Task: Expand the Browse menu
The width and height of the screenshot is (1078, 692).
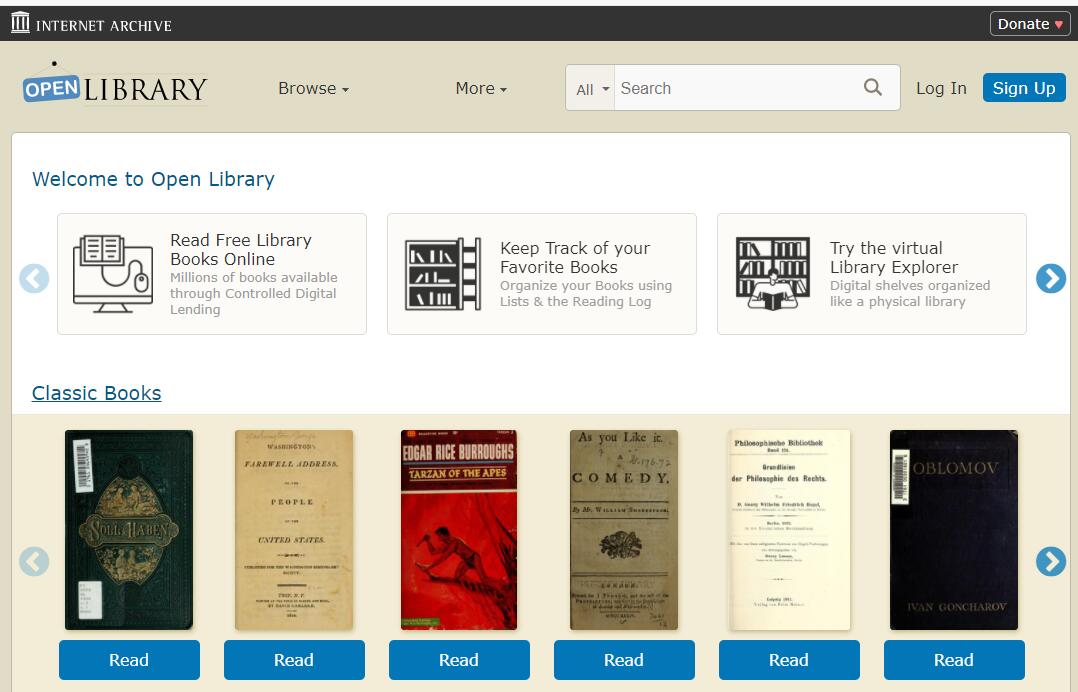Action: (314, 89)
